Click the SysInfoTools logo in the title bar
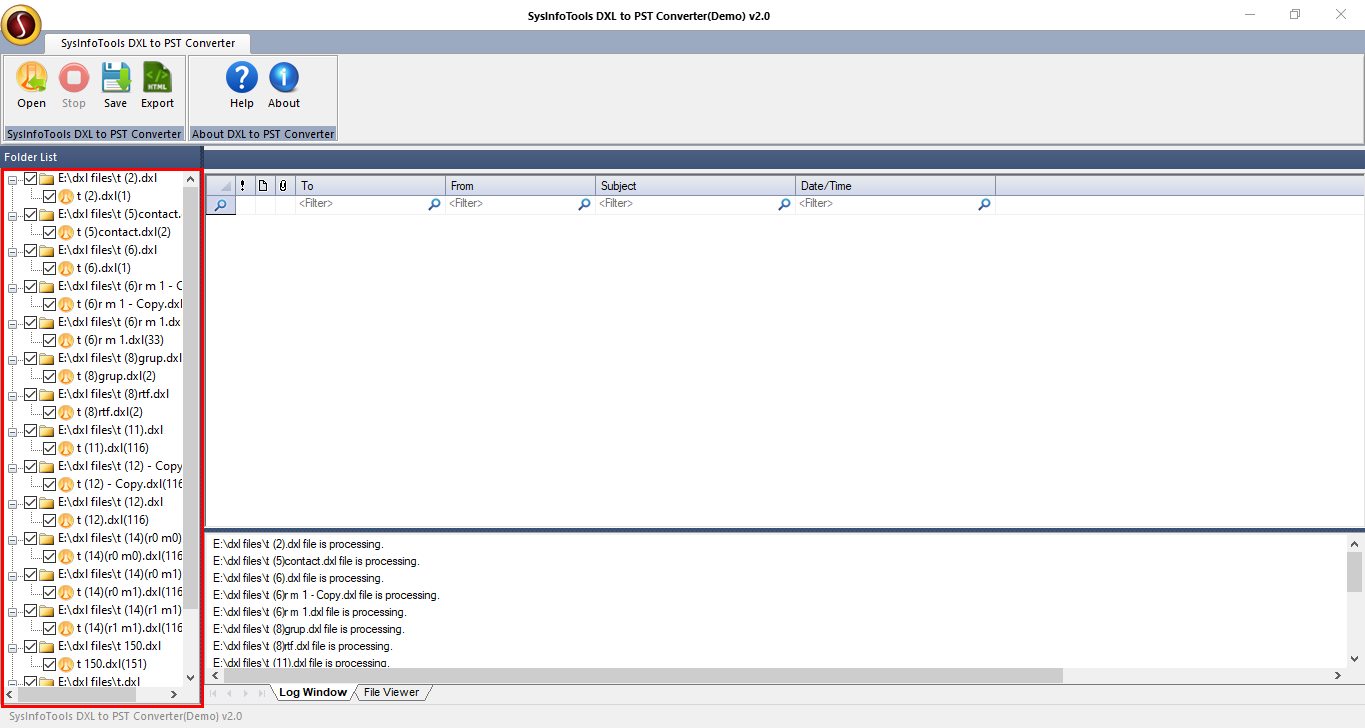 [x=21, y=24]
